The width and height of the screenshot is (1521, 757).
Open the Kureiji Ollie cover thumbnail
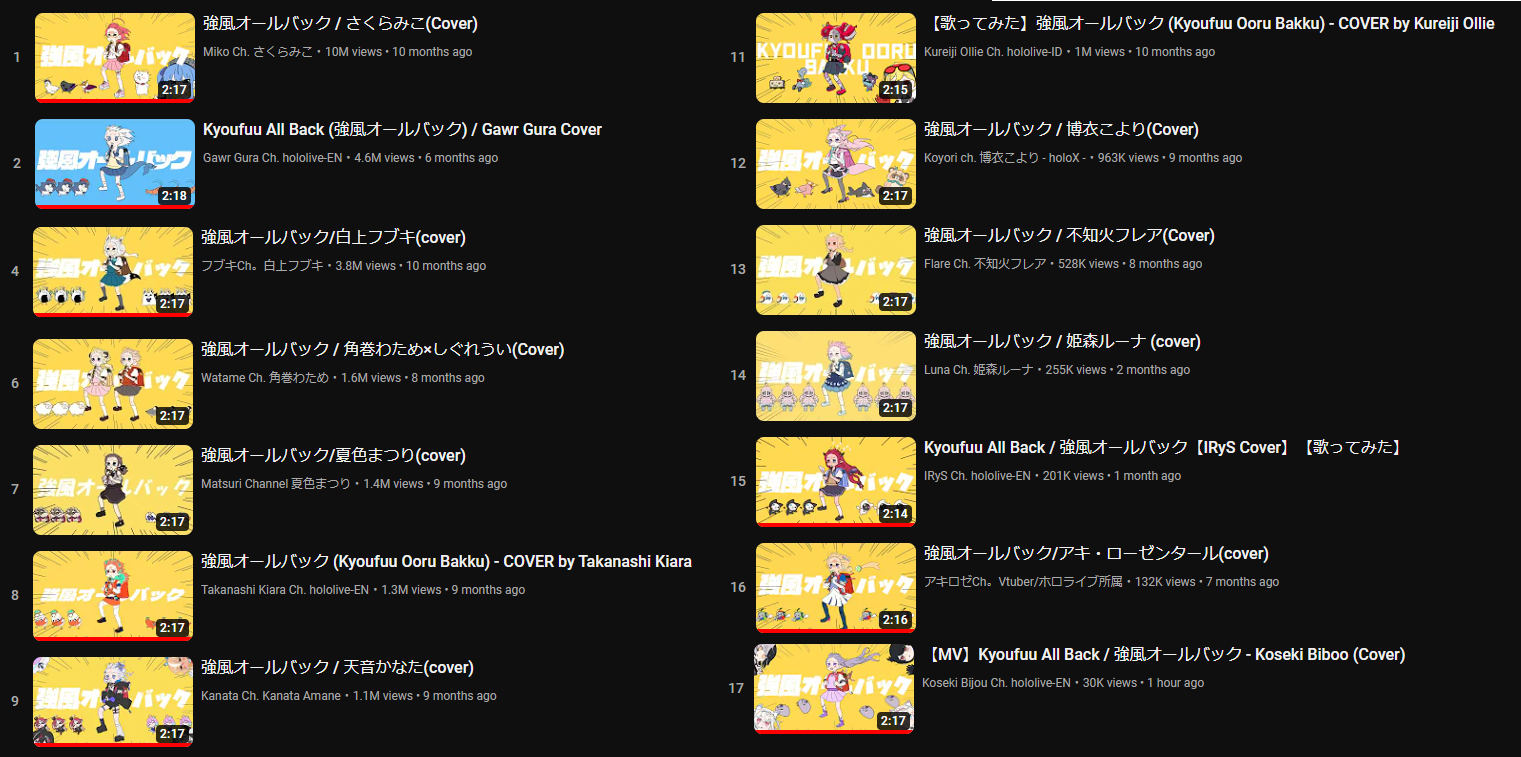pyautogui.click(x=835, y=58)
